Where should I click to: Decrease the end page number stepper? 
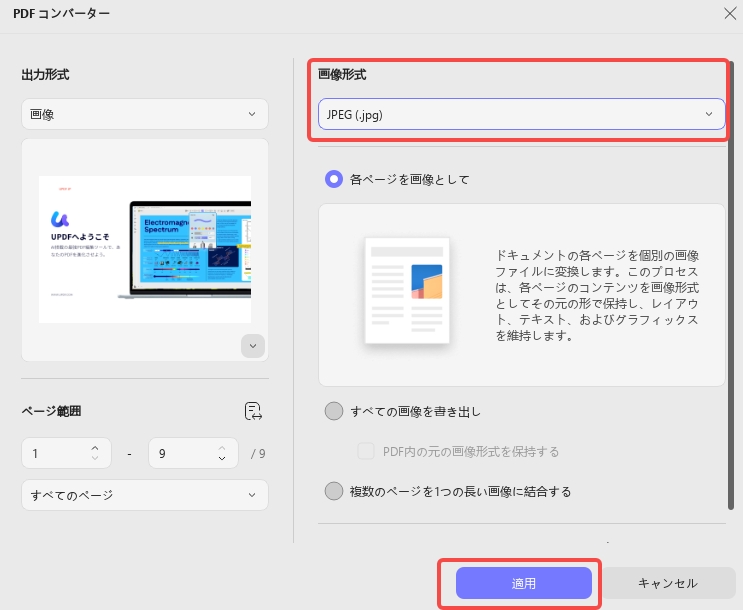point(222,458)
